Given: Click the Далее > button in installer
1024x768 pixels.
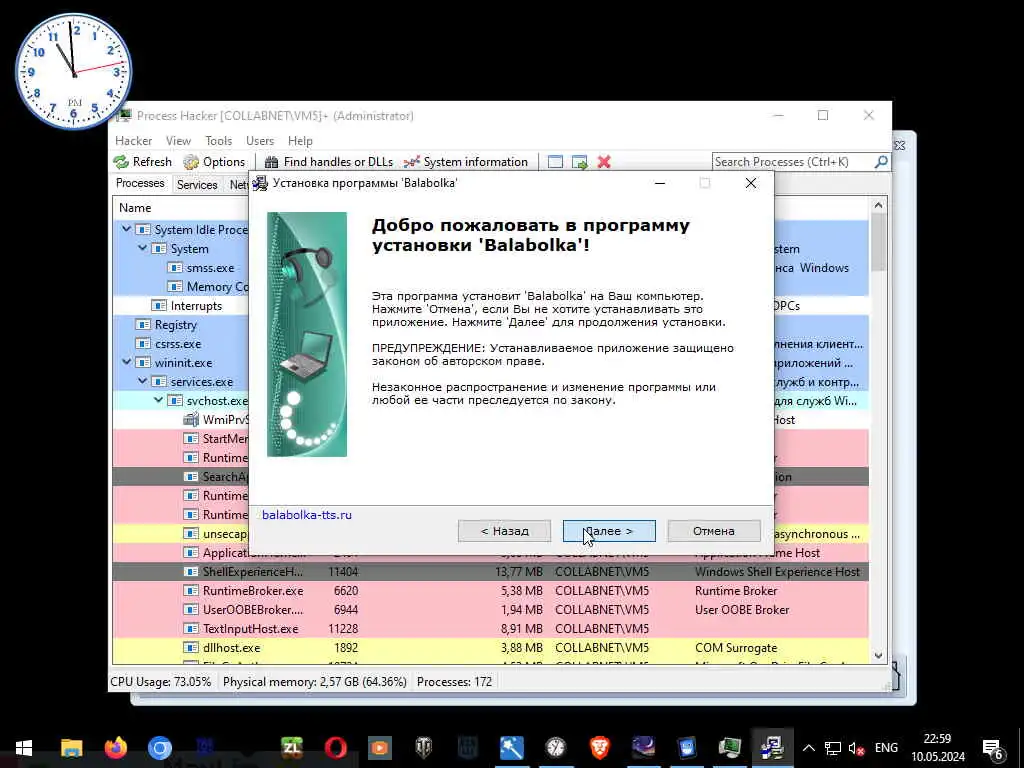Looking at the screenshot, I should (x=609, y=531).
